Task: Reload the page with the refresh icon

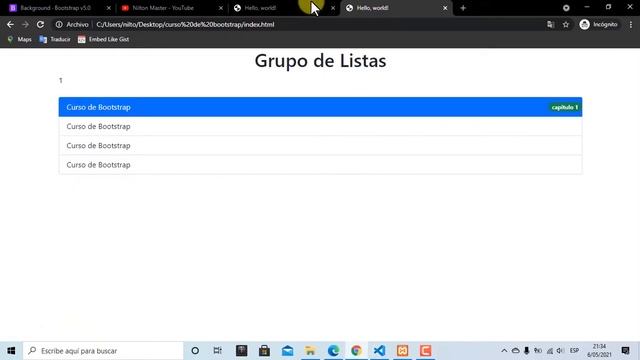Action: [x=40, y=24]
